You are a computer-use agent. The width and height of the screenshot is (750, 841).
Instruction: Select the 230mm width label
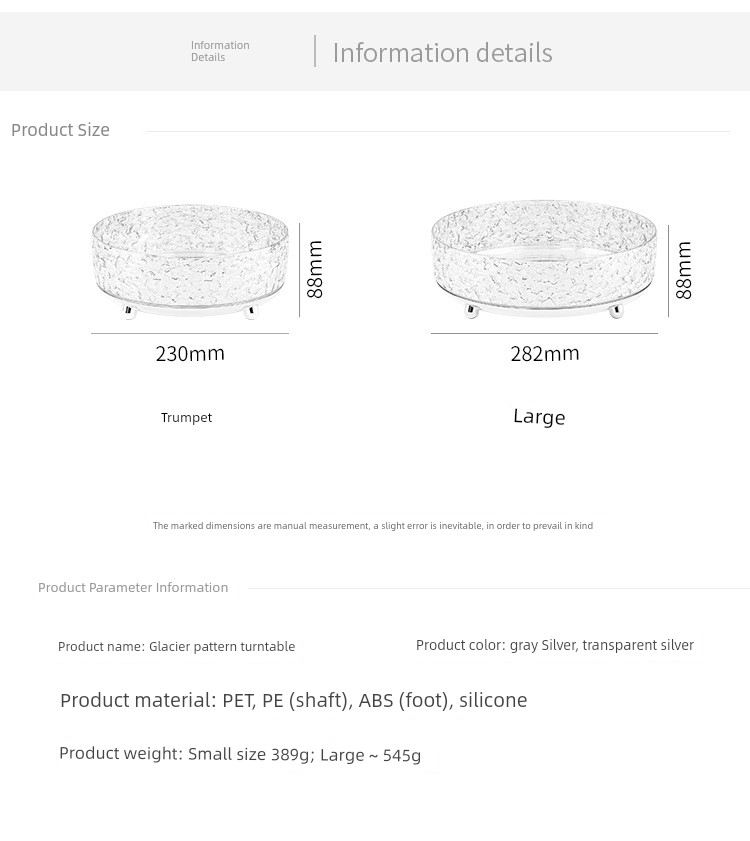(x=190, y=353)
